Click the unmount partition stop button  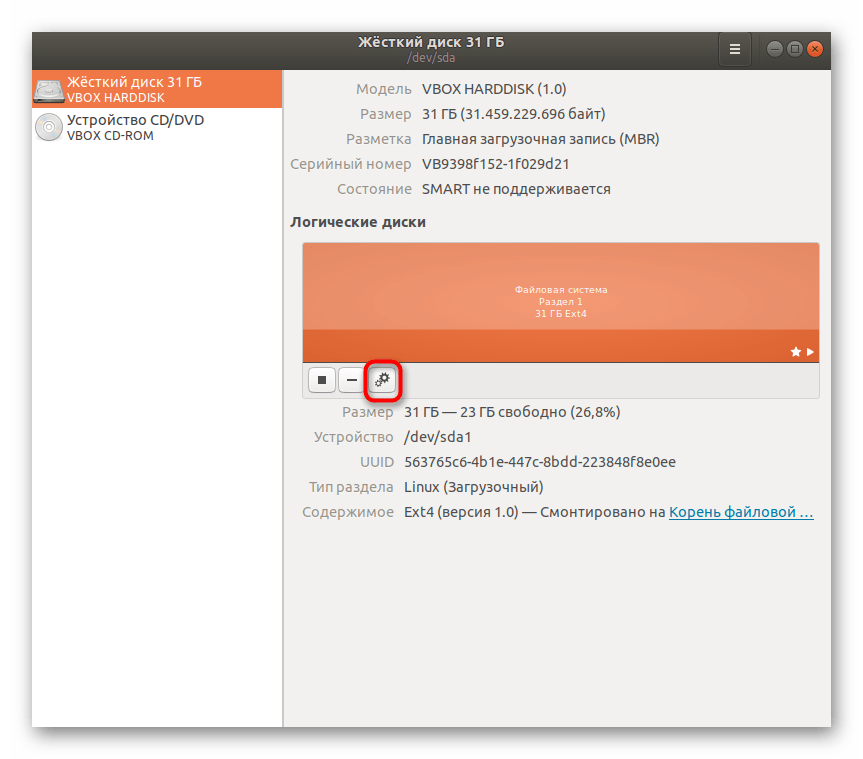[321, 380]
